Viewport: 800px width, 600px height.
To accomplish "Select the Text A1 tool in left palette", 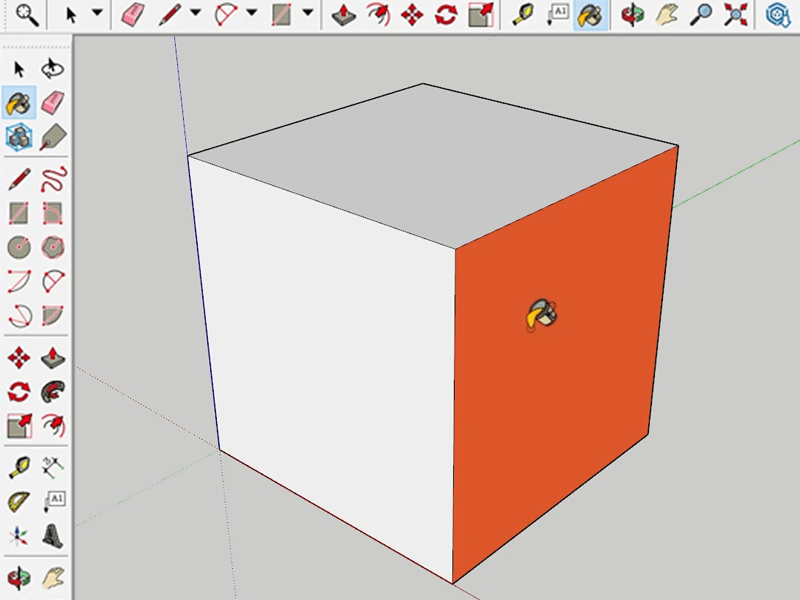I will click(54, 502).
